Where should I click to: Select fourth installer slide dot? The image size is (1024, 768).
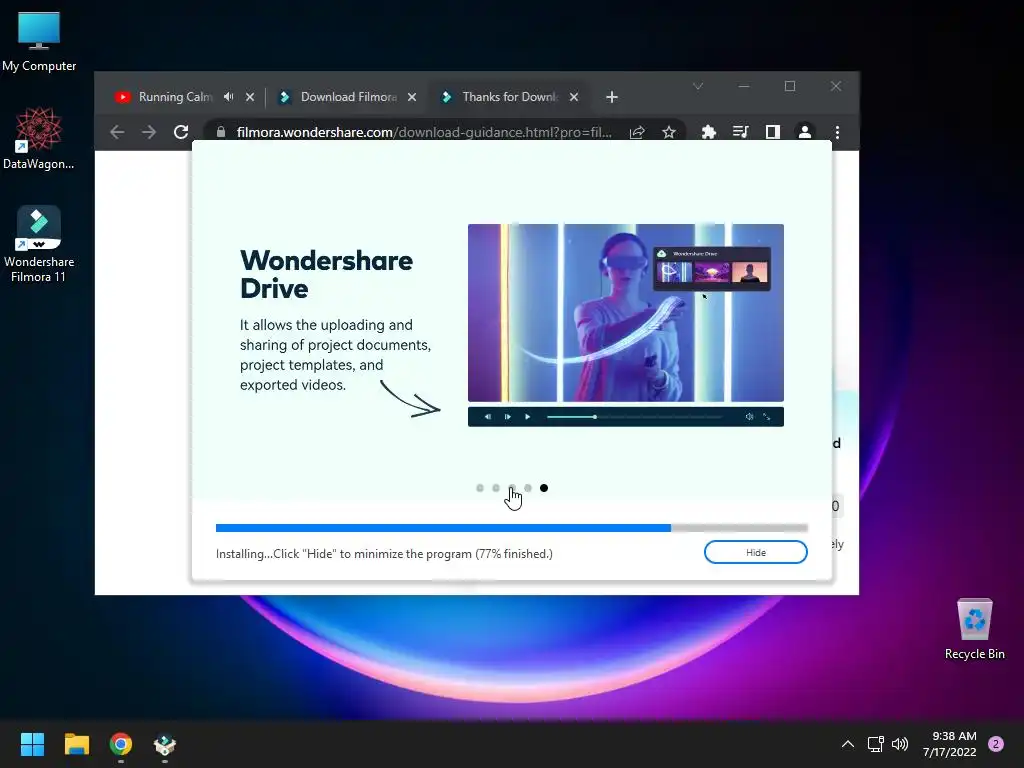click(x=528, y=488)
